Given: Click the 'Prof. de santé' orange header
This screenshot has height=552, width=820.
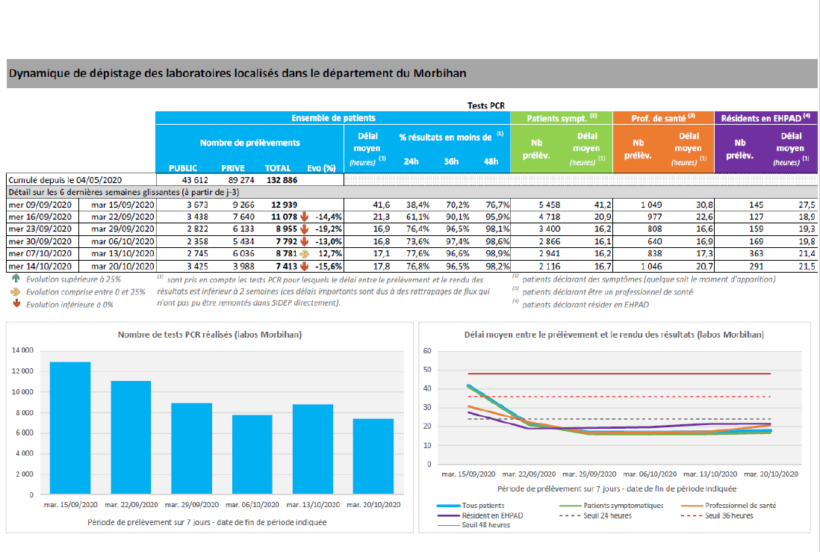Looking at the screenshot, I should point(663,118).
